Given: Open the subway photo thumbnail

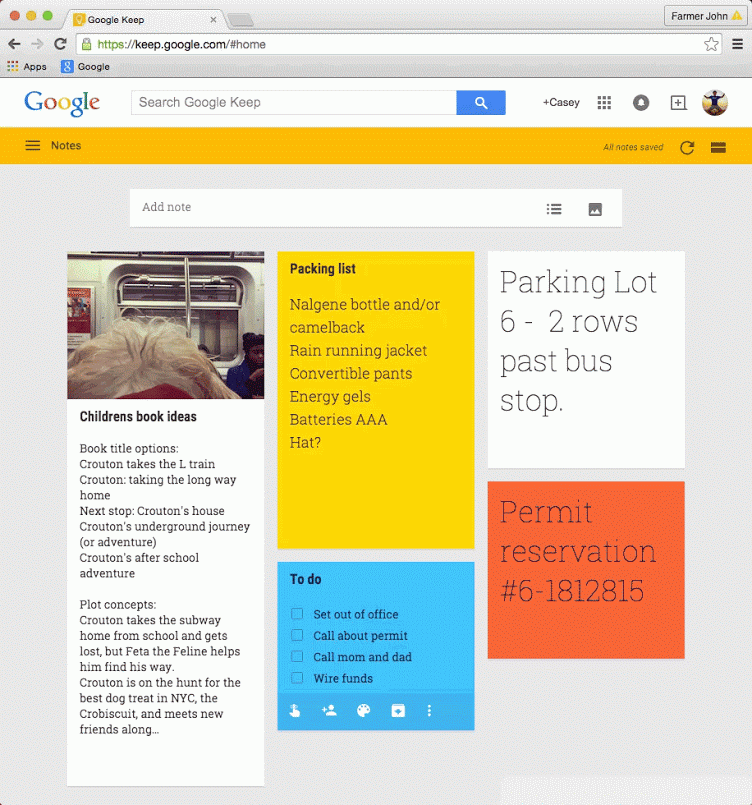Looking at the screenshot, I should click(166, 325).
